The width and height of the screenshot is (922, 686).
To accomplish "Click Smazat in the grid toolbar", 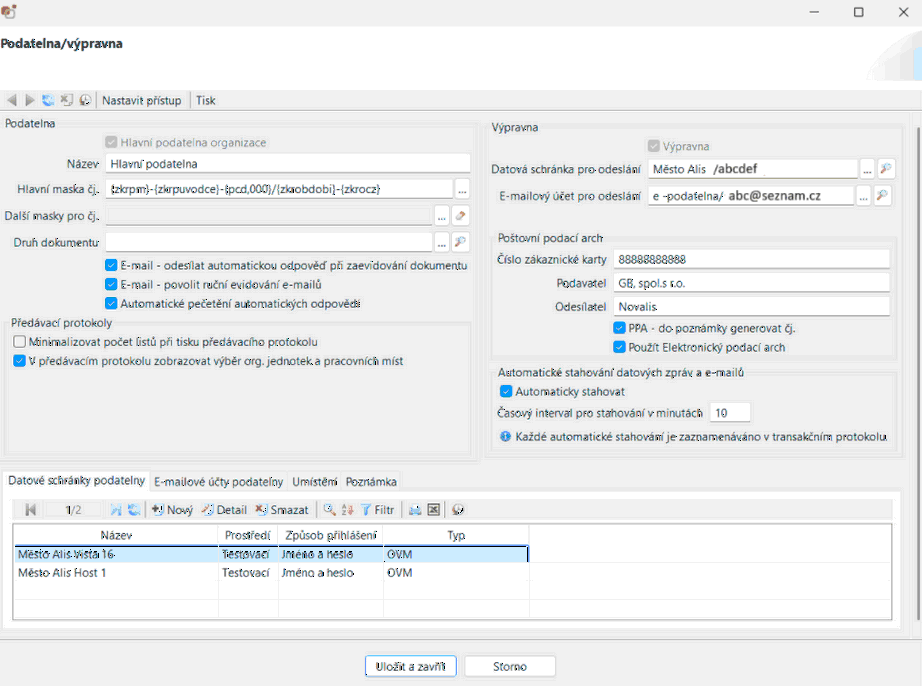I will 282,510.
